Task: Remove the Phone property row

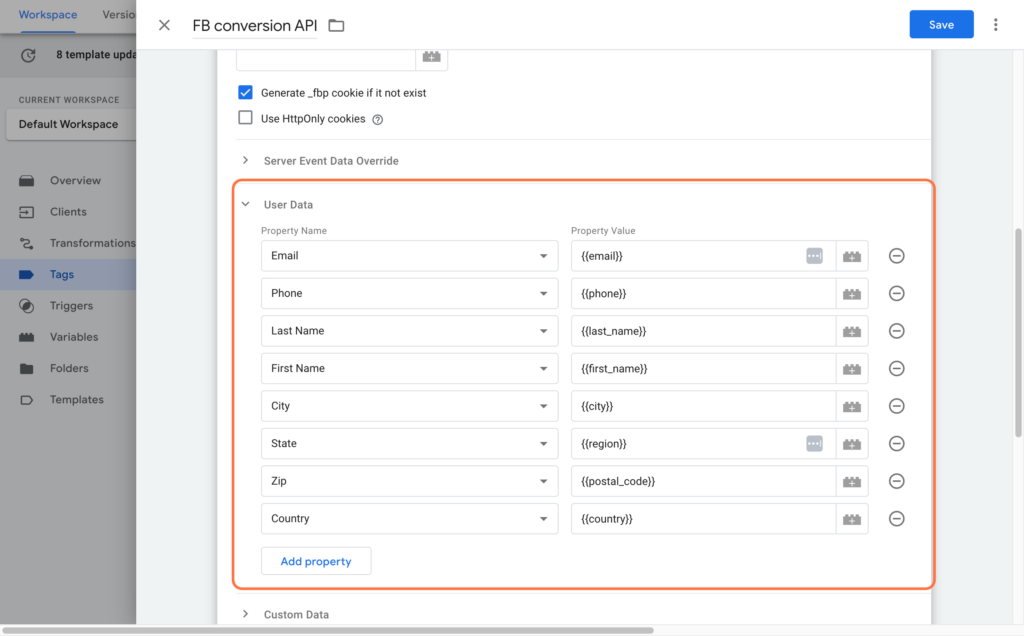Action: (x=896, y=293)
